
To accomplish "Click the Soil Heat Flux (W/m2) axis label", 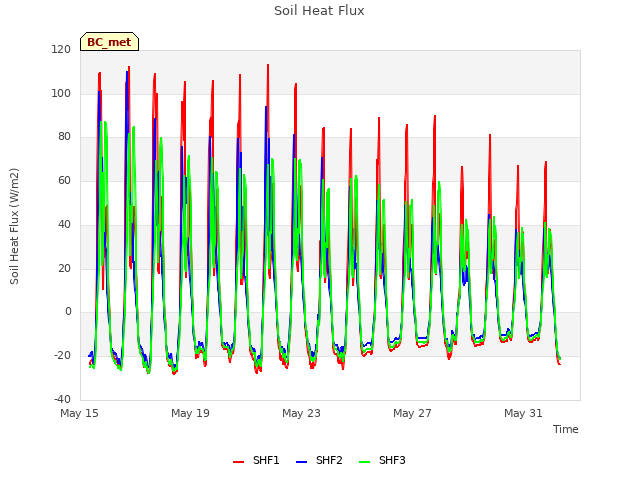I will (x=14, y=226).
